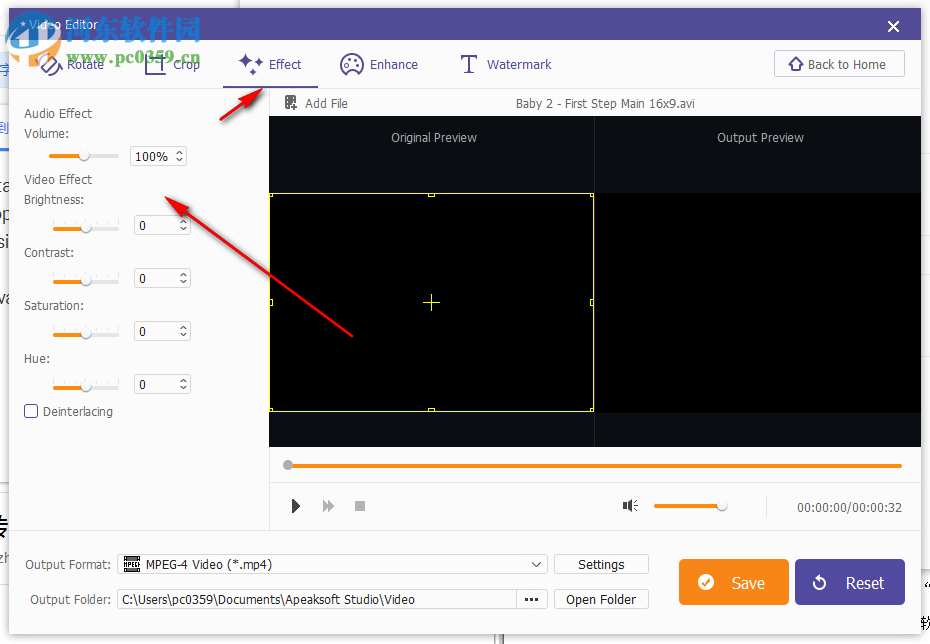Enable the Deinterlacing option

pyautogui.click(x=31, y=411)
